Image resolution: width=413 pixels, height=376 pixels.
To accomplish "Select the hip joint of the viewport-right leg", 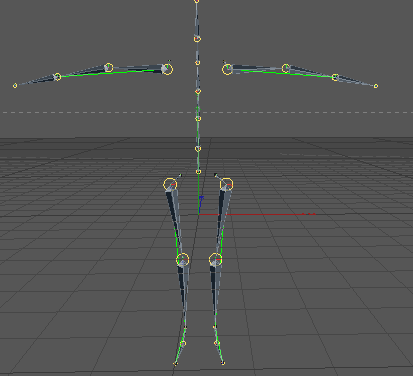I will click(x=227, y=184).
